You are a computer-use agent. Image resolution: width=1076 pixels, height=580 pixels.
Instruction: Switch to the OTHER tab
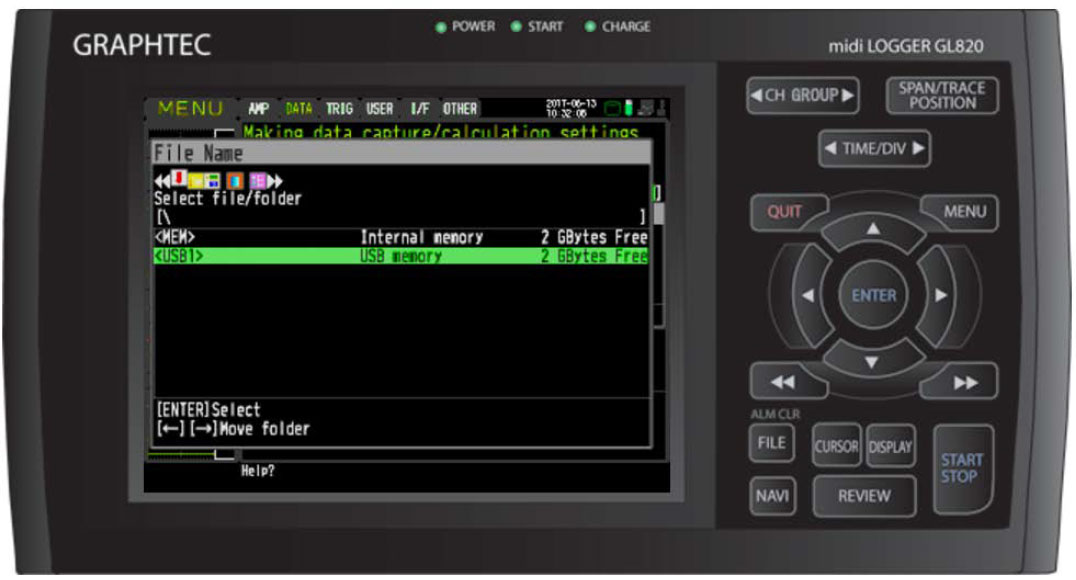[460, 108]
